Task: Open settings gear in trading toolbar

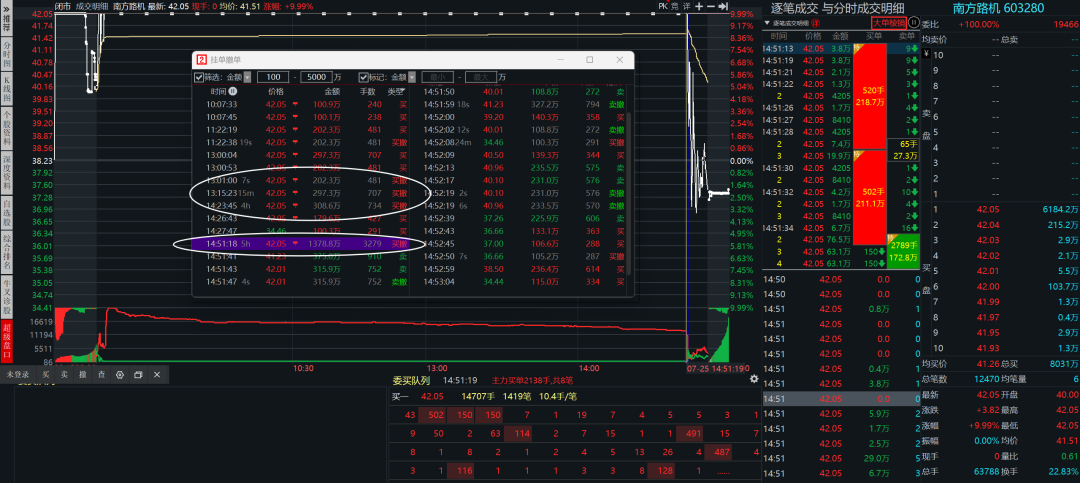Action: (x=119, y=375)
